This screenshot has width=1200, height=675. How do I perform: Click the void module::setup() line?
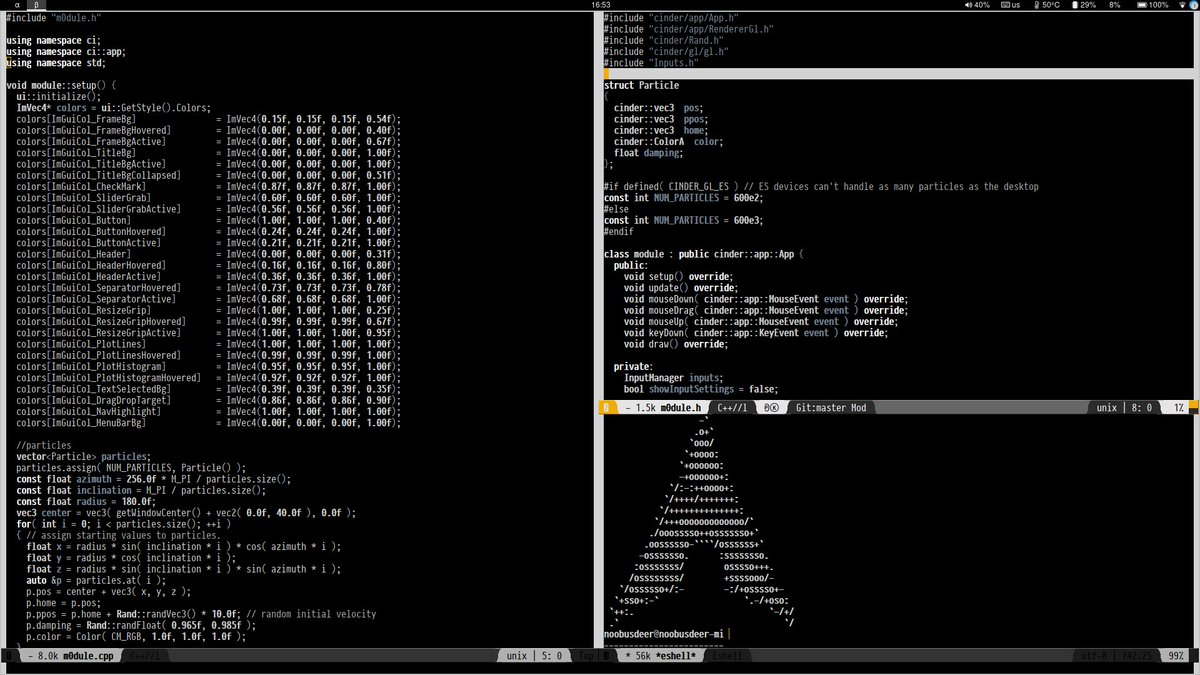61,85
